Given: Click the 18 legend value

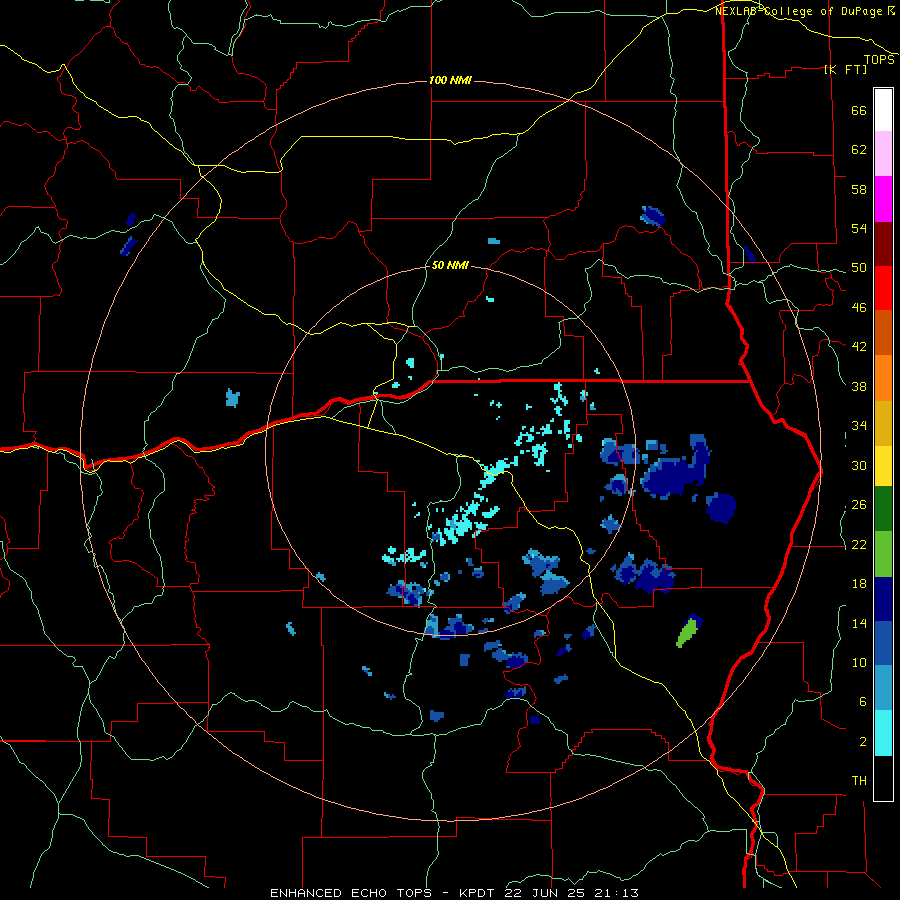Looking at the screenshot, I should point(859,584).
